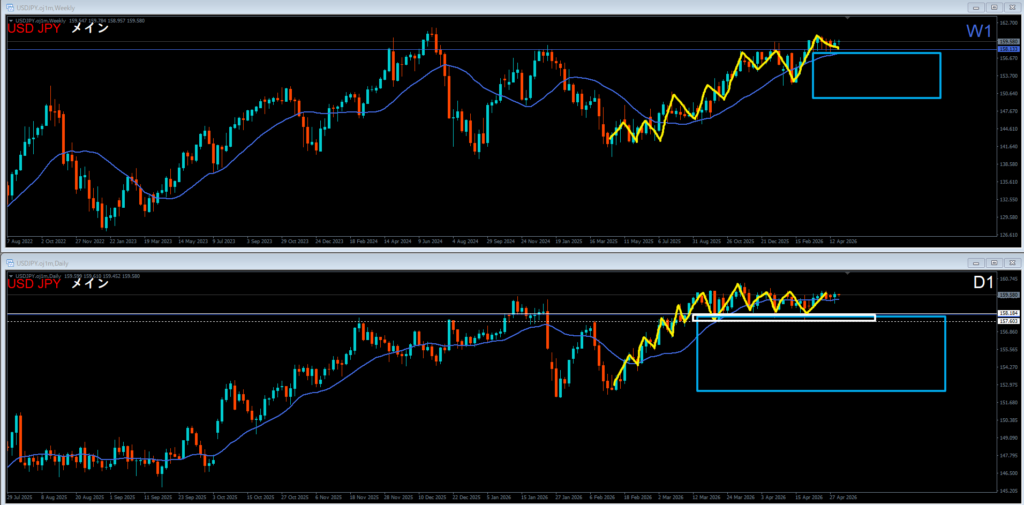Click the W1 timeframe label
Viewport: 1024px width, 505px height.
(x=978, y=31)
